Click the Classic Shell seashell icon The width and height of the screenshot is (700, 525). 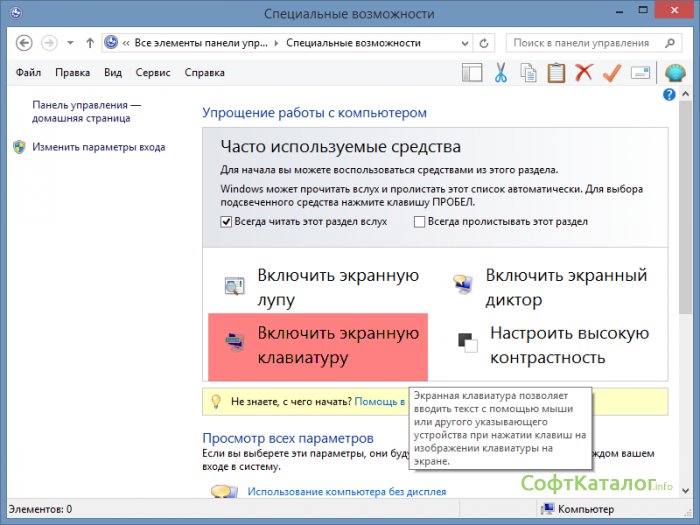point(673,73)
